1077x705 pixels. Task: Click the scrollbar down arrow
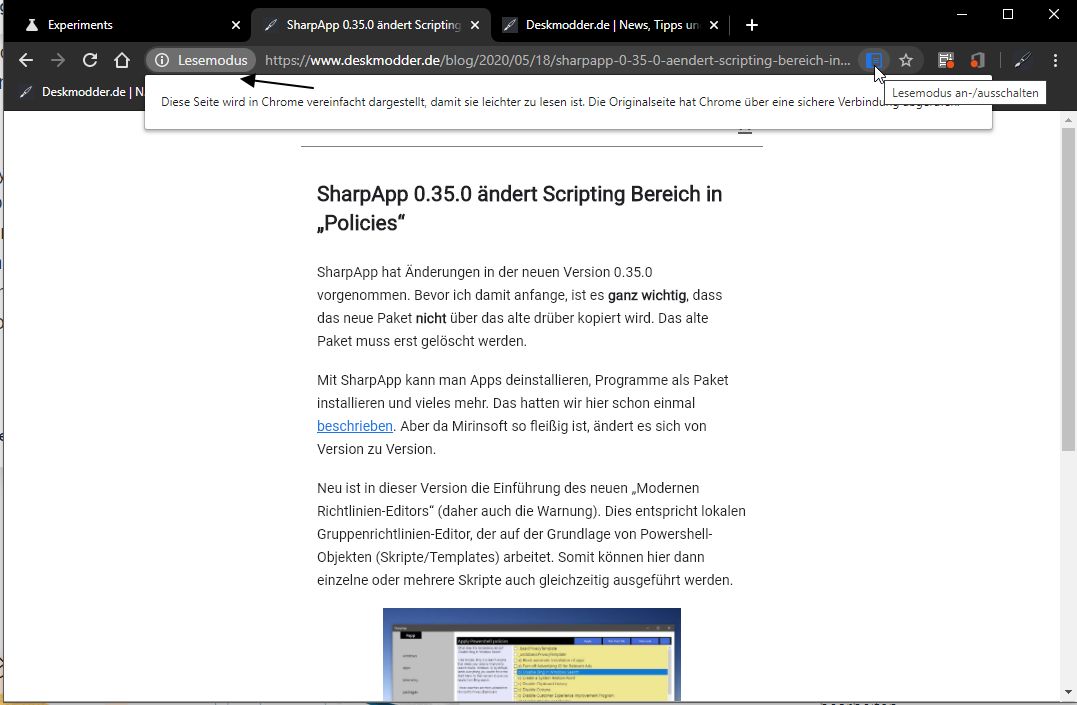[x=1068, y=692]
